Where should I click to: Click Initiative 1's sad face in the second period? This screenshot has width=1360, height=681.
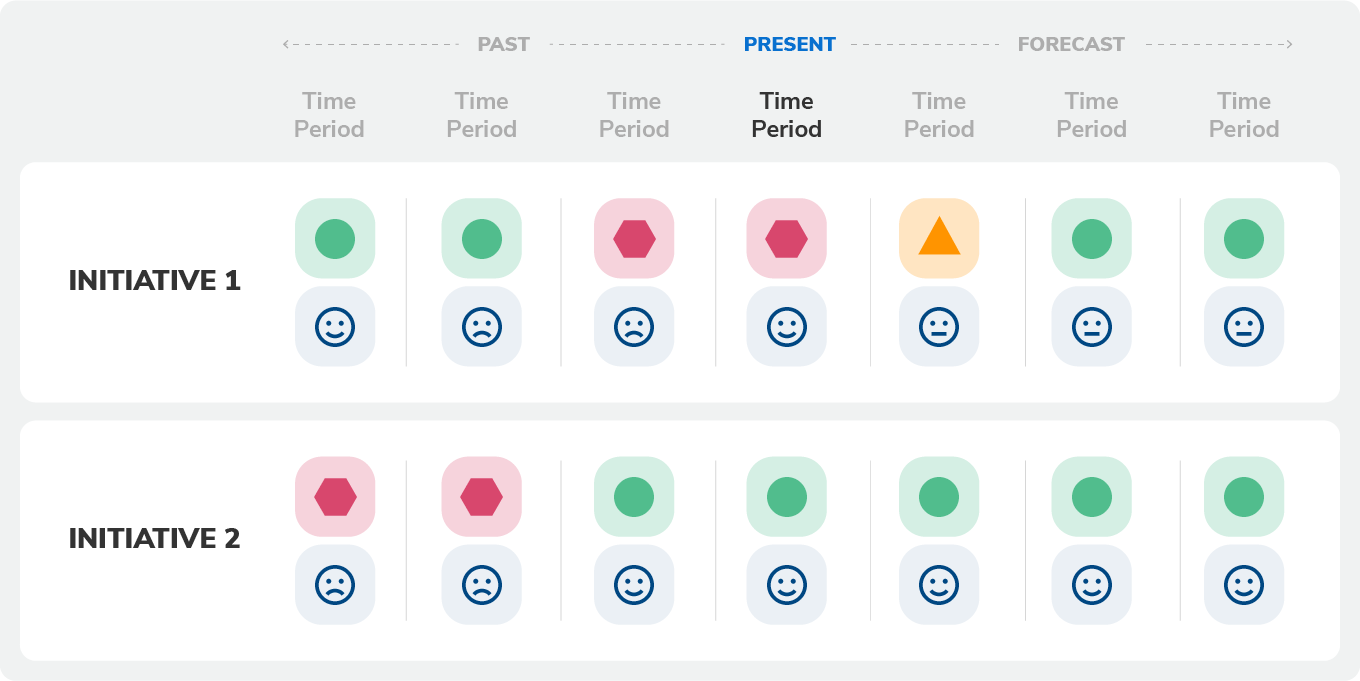[x=481, y=326]
